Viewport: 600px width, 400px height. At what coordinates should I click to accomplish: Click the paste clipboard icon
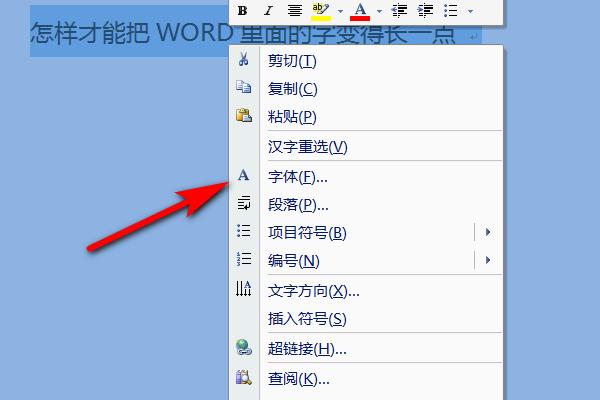tap(244, 115)
